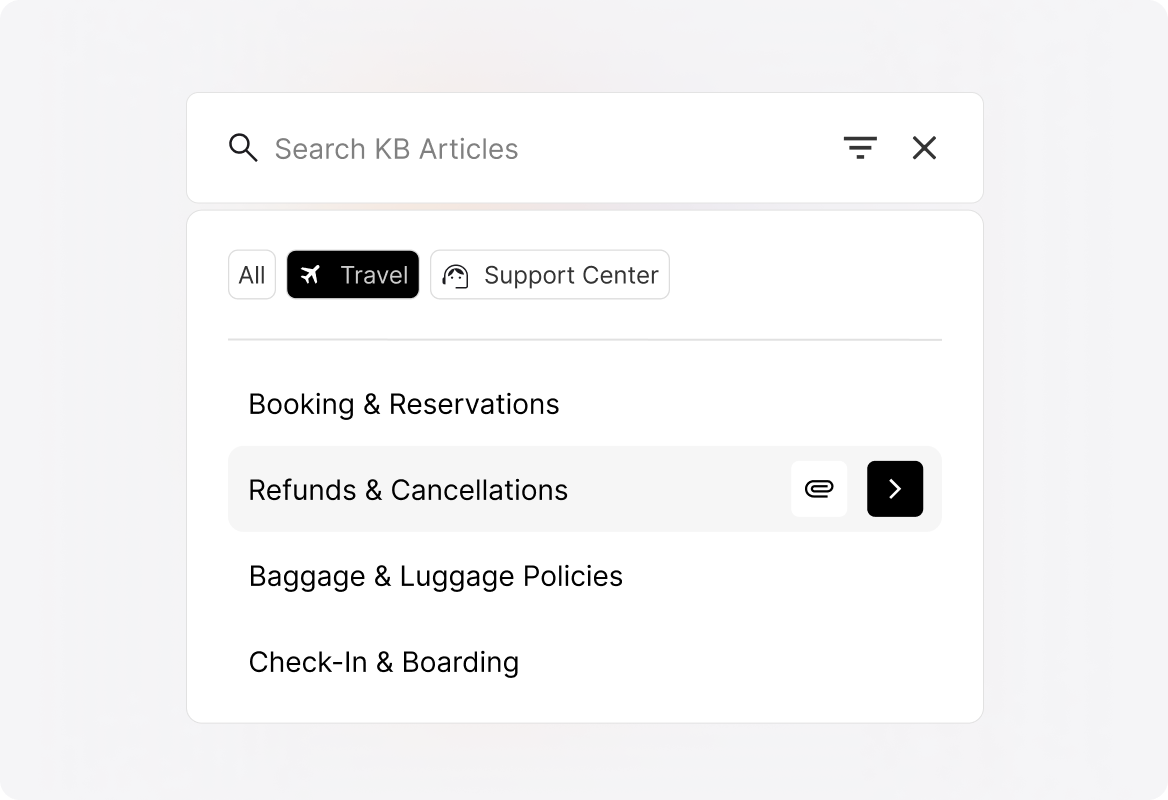Select the highlighted Refunds & Cancellations row
Screen dimensions: 1168x800
tap(500, 489)
